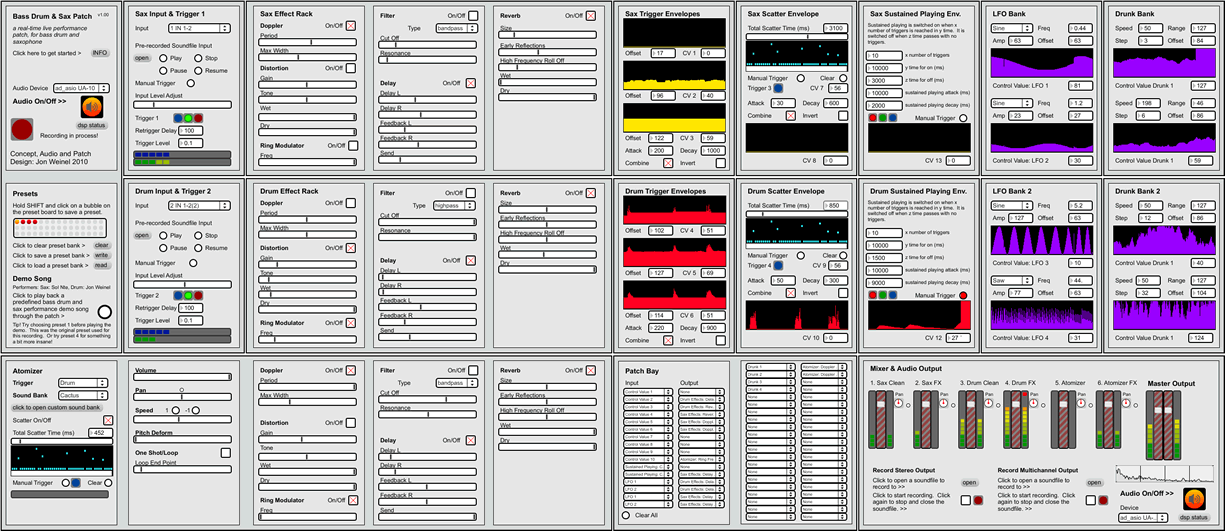Toggle Atomizer Scatter On/Off
This screenshot has height=531, width=1225.
(109, 420)
